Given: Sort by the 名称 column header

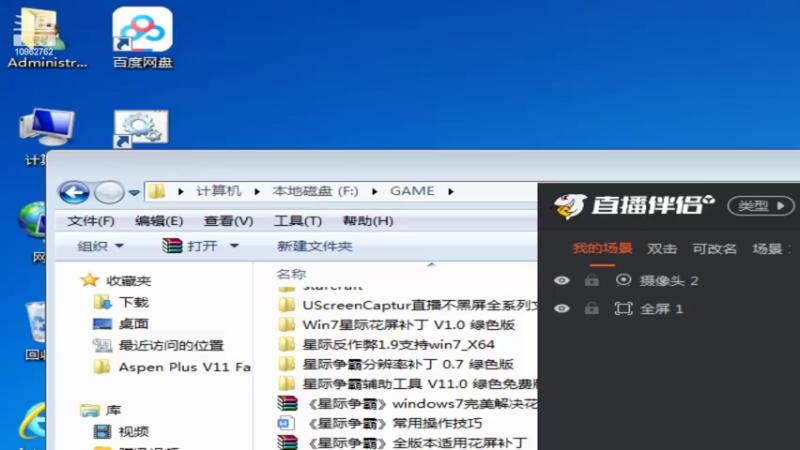Looking at the screenshot, I should 291,274.
